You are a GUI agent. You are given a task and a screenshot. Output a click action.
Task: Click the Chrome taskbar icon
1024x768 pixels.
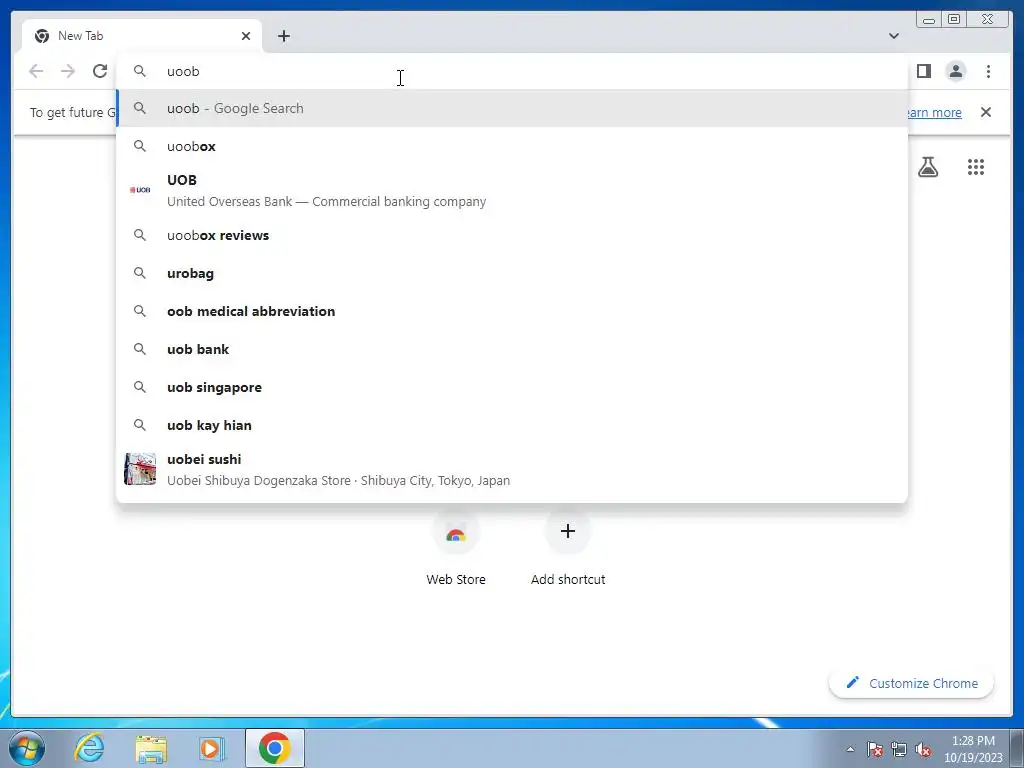[x=274, y=748]
